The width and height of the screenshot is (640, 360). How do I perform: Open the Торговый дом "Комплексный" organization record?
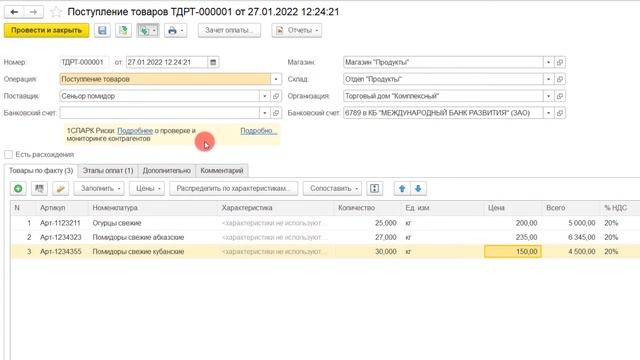(x=560, y=96)
